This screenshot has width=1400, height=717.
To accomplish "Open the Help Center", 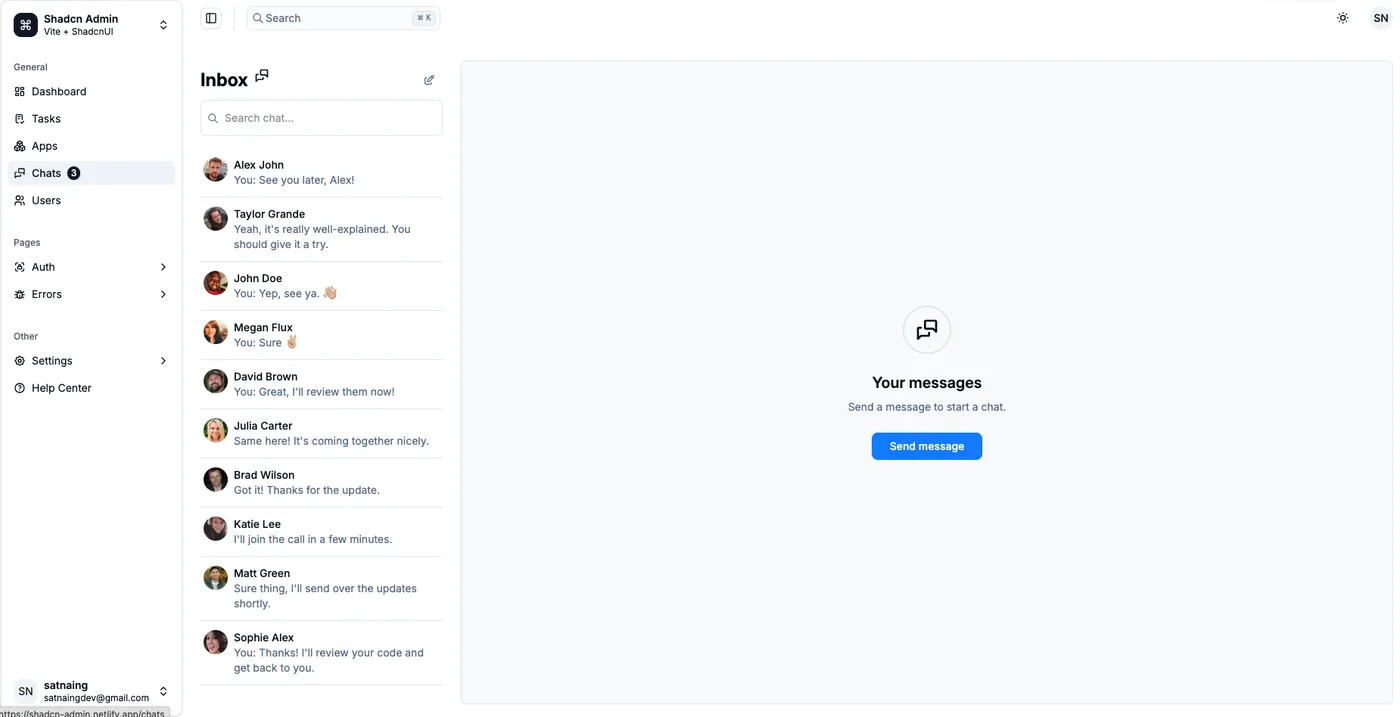I will pos(91,388).
